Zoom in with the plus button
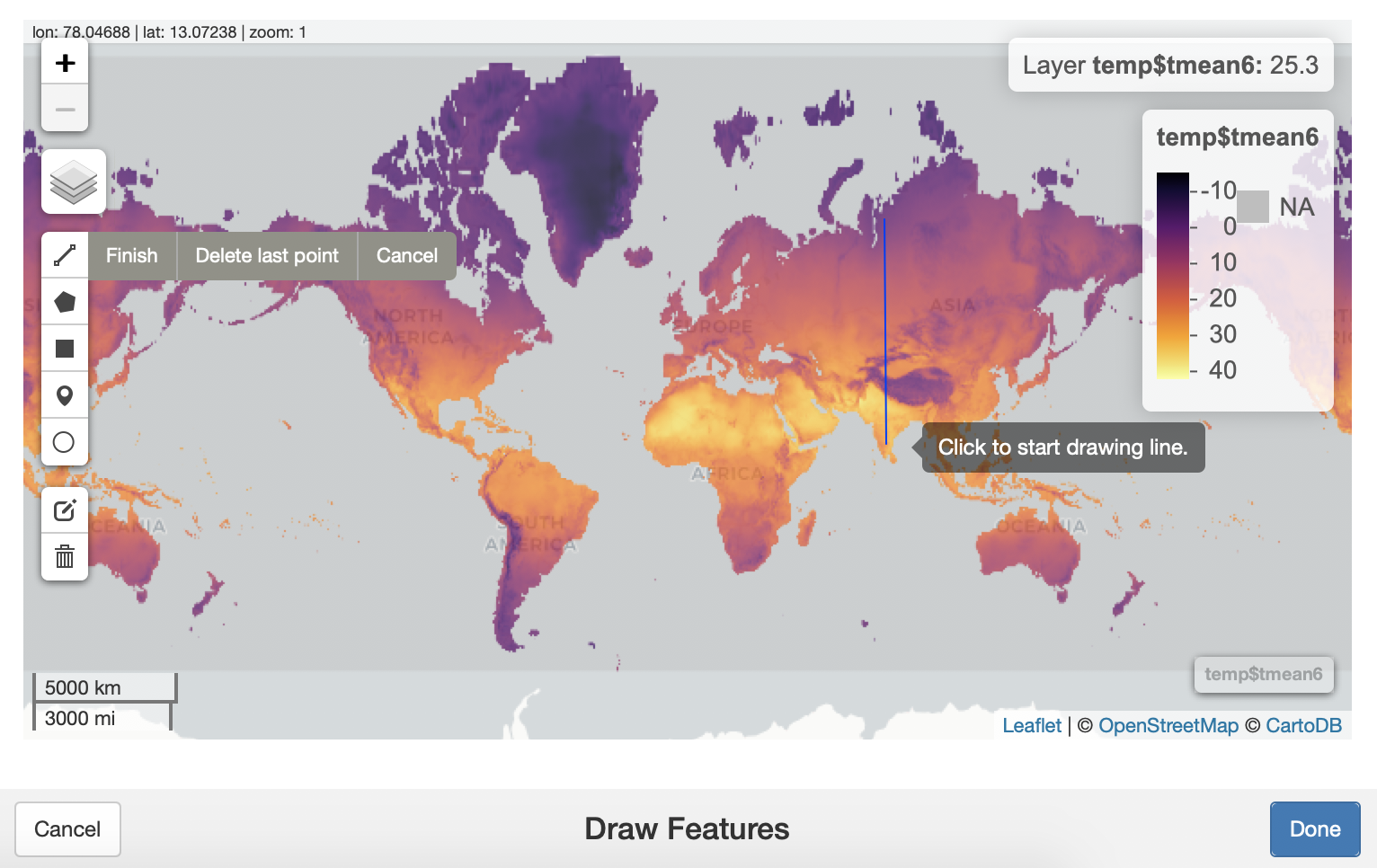This screenshot has width=1377, height=868. (65, 63)
